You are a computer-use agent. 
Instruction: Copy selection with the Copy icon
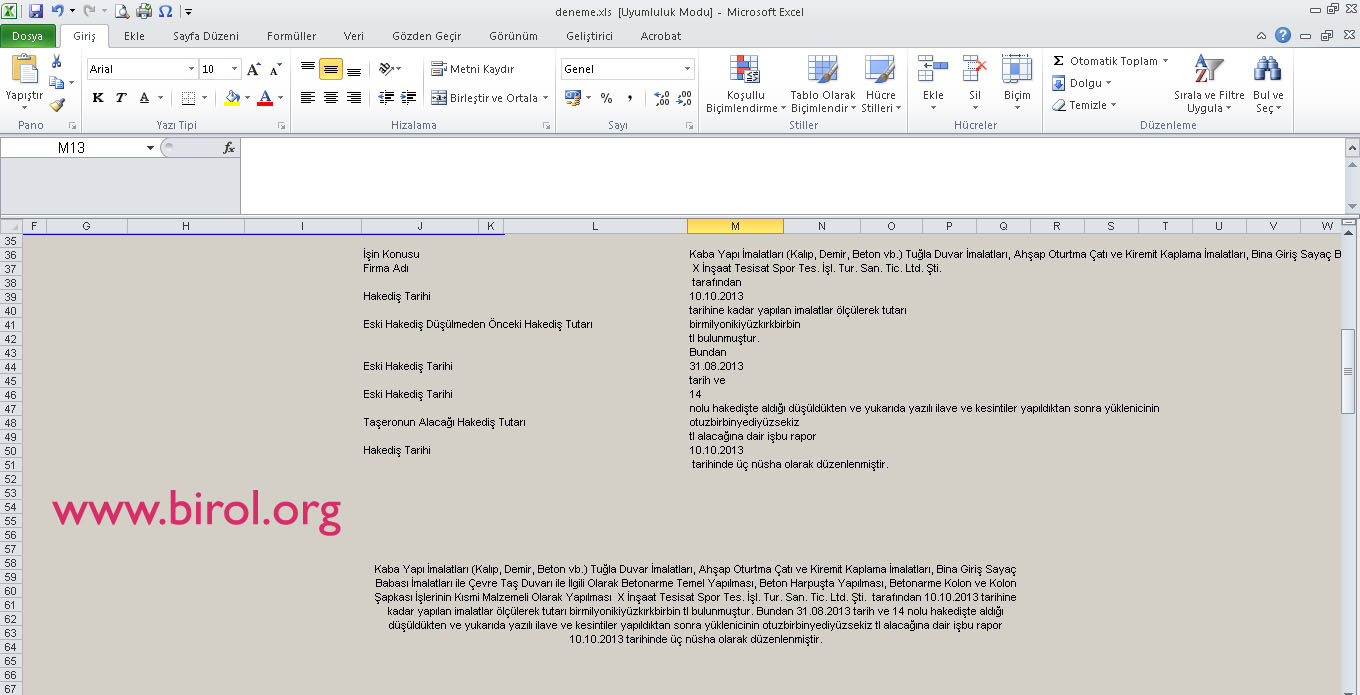56,83
